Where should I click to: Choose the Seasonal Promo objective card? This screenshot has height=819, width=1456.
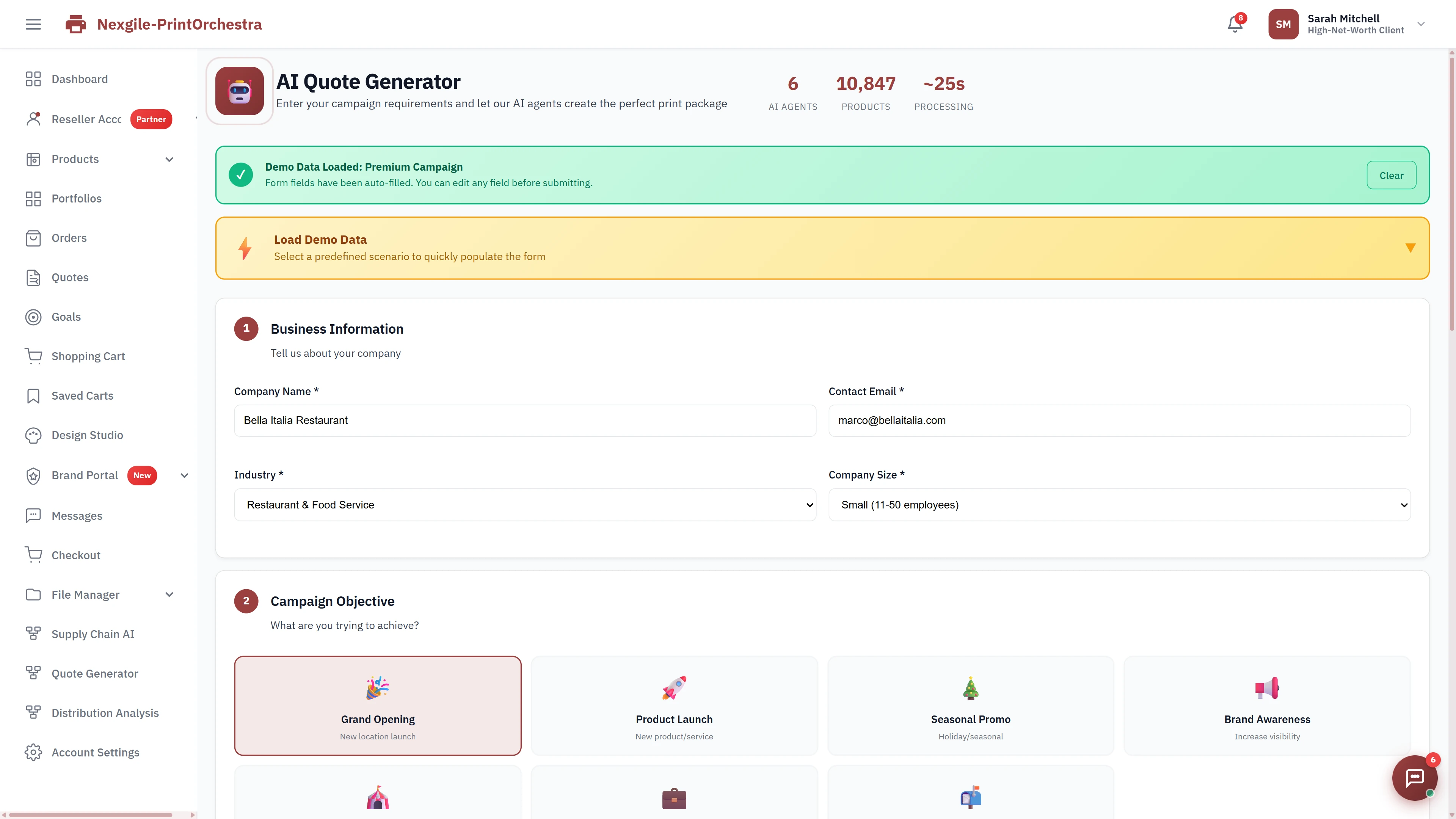(x=971, y=705)
